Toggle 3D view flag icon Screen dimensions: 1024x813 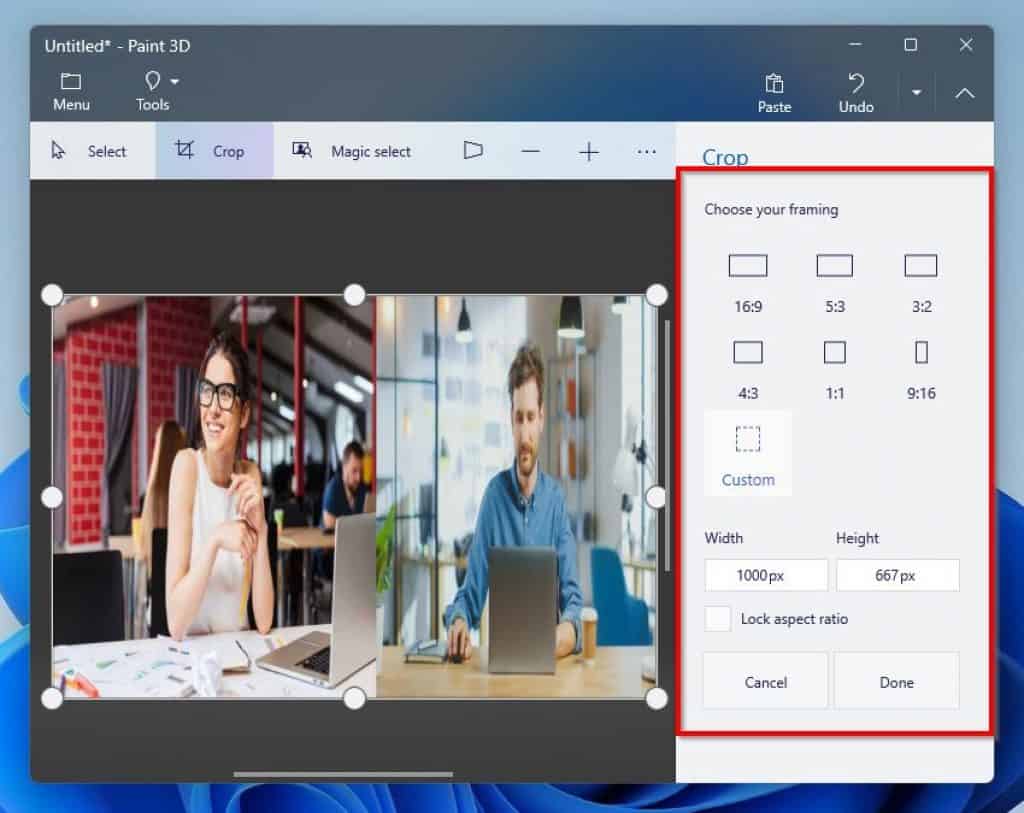point(473,151)
